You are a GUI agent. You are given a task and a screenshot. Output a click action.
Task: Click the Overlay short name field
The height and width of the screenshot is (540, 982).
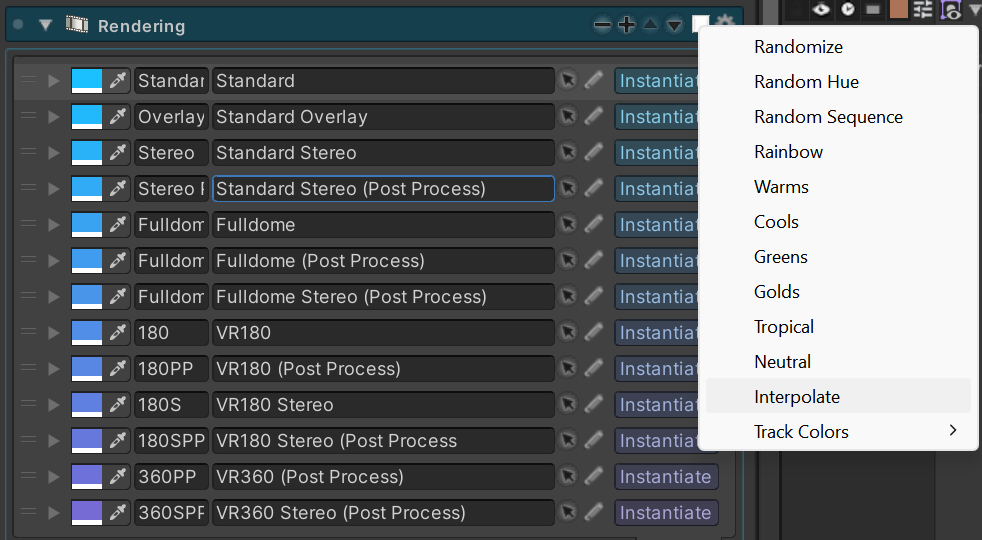(x=171, y=117)
